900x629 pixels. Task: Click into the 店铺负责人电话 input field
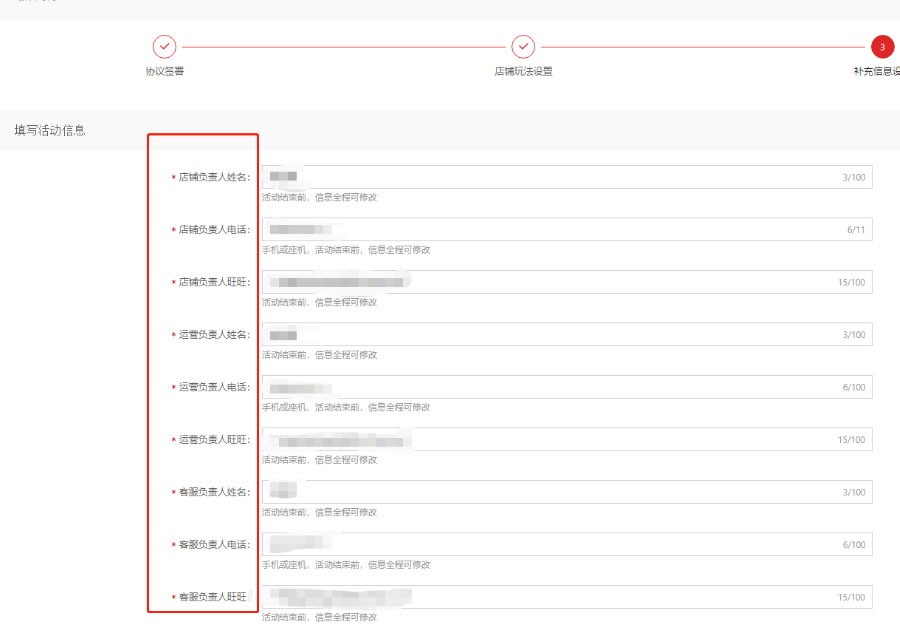(x=566, y=229)
